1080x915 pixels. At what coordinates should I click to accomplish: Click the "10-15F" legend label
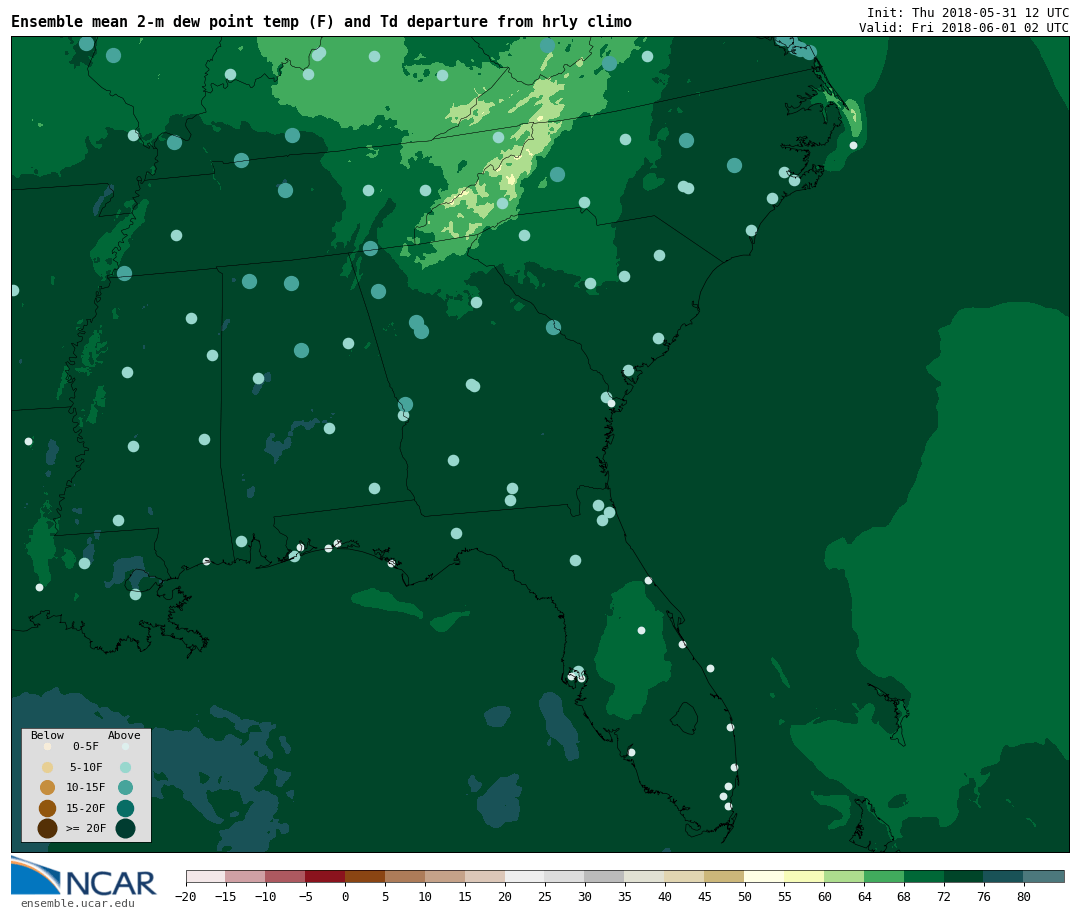pyautogui.click(x=86, y=787)
